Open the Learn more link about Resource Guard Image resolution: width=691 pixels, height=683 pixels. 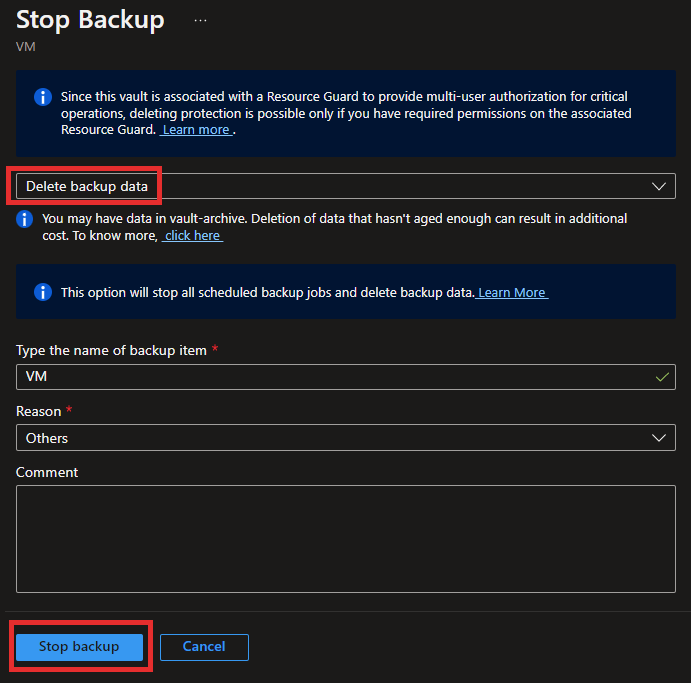tap(196, 130)
